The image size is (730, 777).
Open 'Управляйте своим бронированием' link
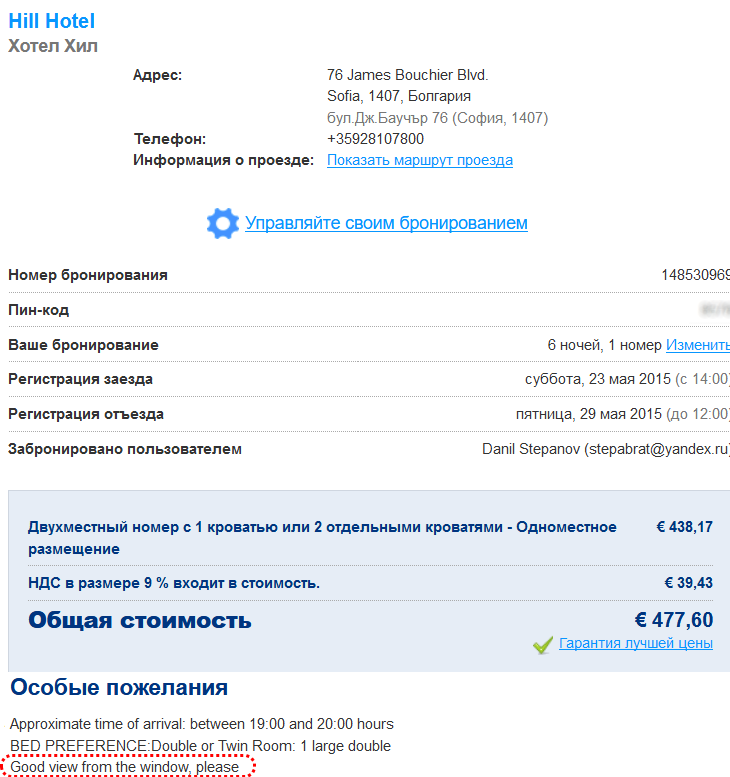pyautogui.click(x=386, y=223)
